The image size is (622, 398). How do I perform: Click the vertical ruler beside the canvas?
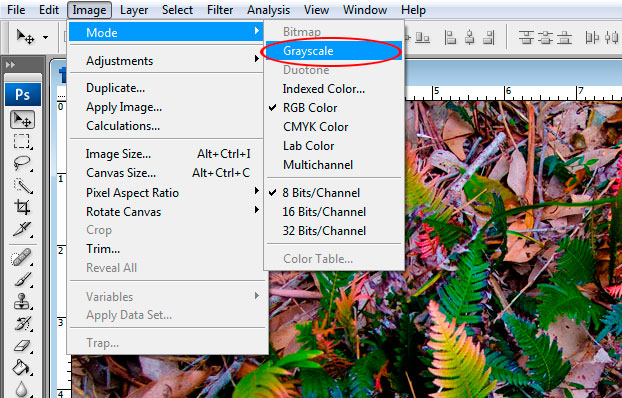coord(61,249)
